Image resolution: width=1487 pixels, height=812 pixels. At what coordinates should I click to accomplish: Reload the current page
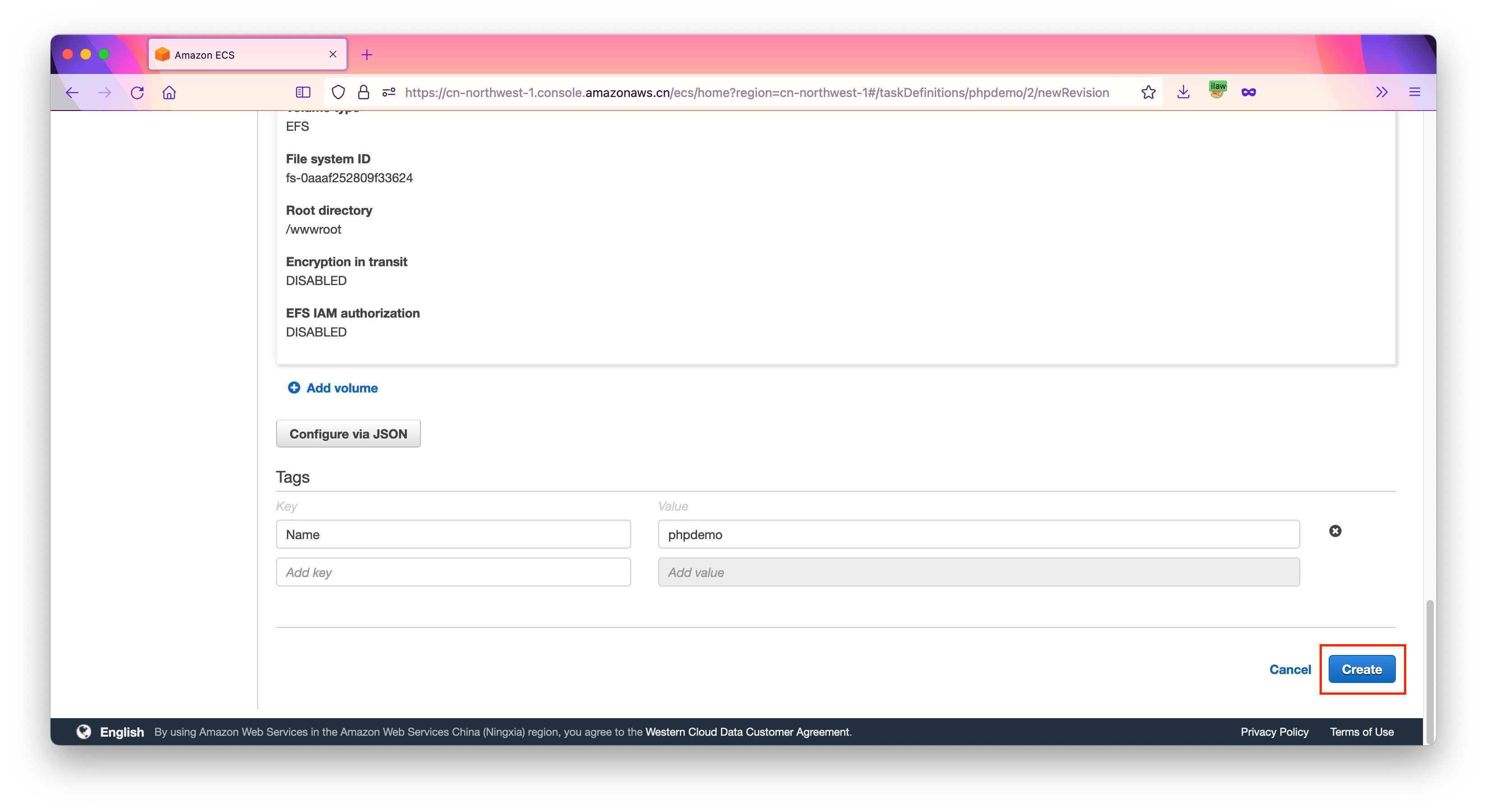[x=137, y=92]
